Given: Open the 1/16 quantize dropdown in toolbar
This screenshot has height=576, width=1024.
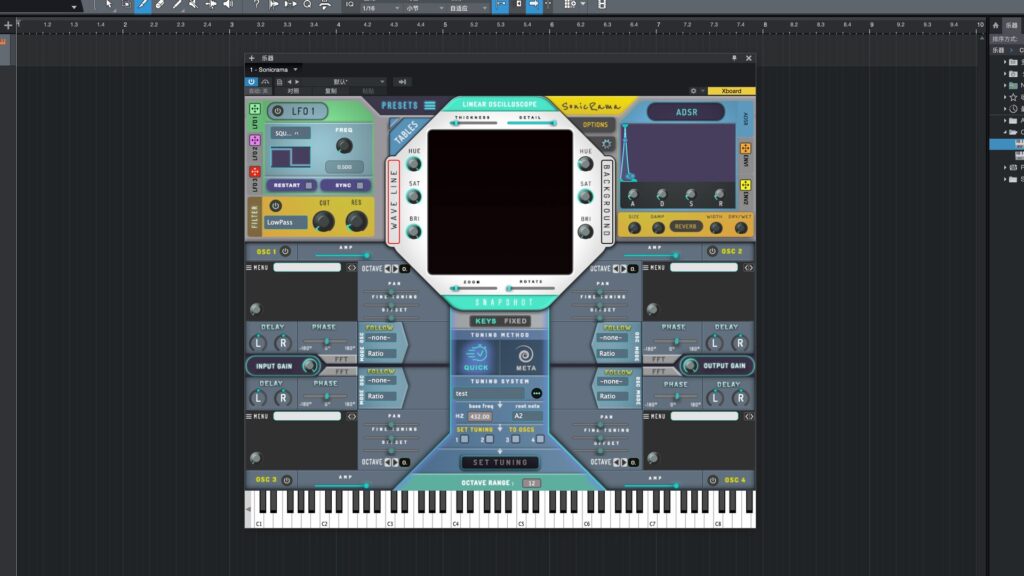Looking at the screenshot, I should point(381,8).
